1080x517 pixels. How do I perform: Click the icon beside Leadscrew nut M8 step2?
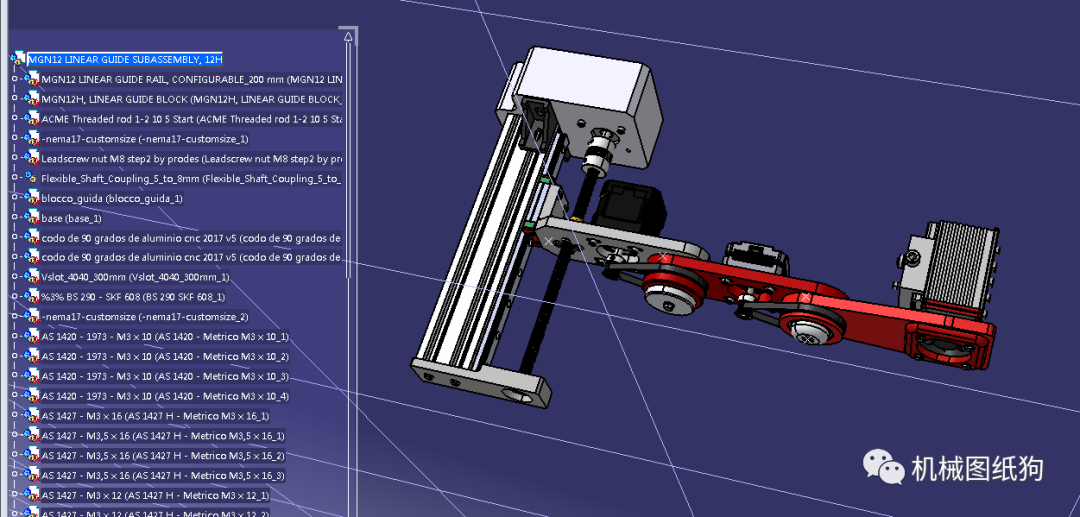point(32,158)
